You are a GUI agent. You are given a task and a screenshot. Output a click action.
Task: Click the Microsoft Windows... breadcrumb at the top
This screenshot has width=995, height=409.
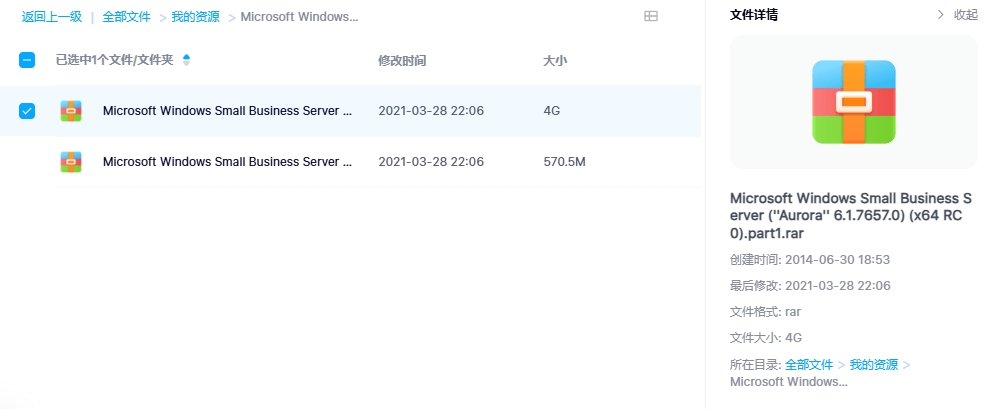click(x=299, y=17)
